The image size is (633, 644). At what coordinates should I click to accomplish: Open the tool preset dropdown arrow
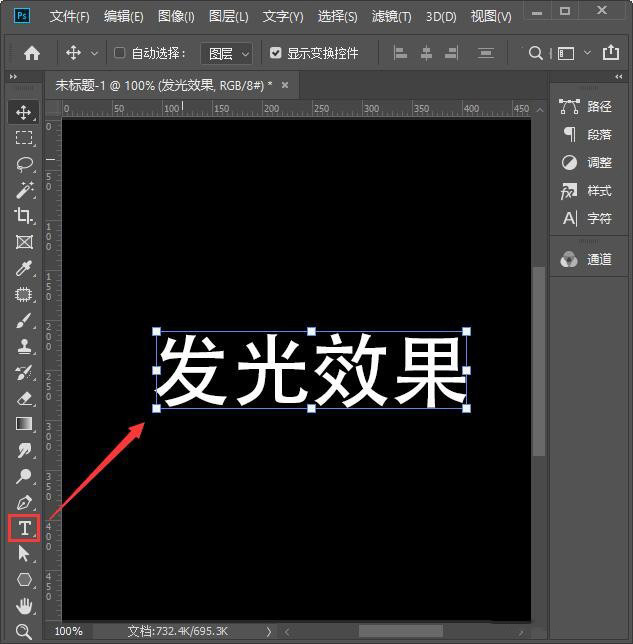94,53
